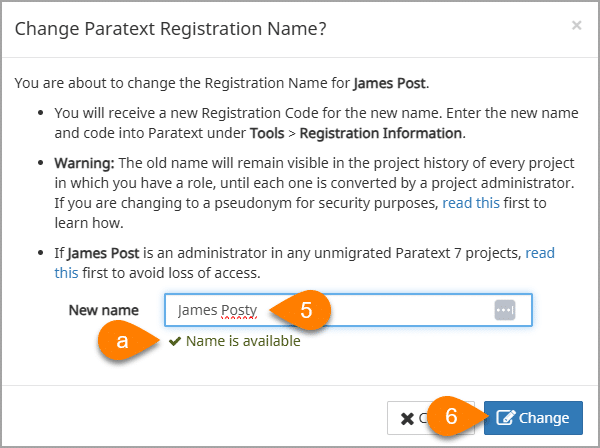Click the "New name" field label
Screen dimensions: 600x448
coord(103,310)
